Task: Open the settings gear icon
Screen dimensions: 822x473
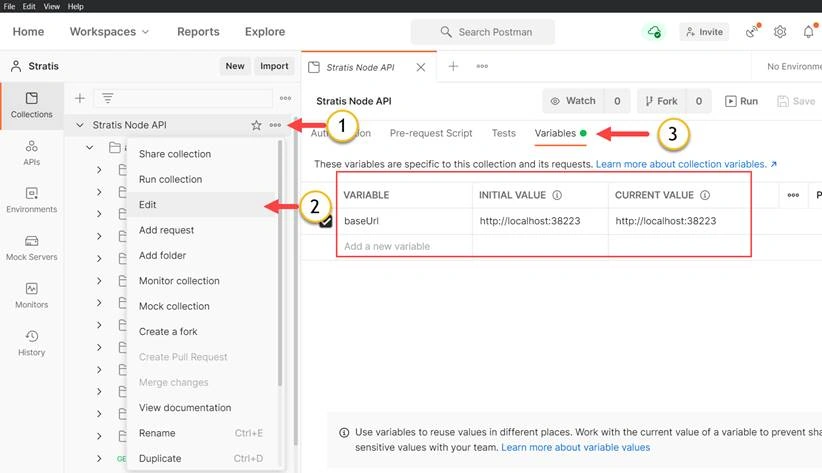Action: pos(780,31)
